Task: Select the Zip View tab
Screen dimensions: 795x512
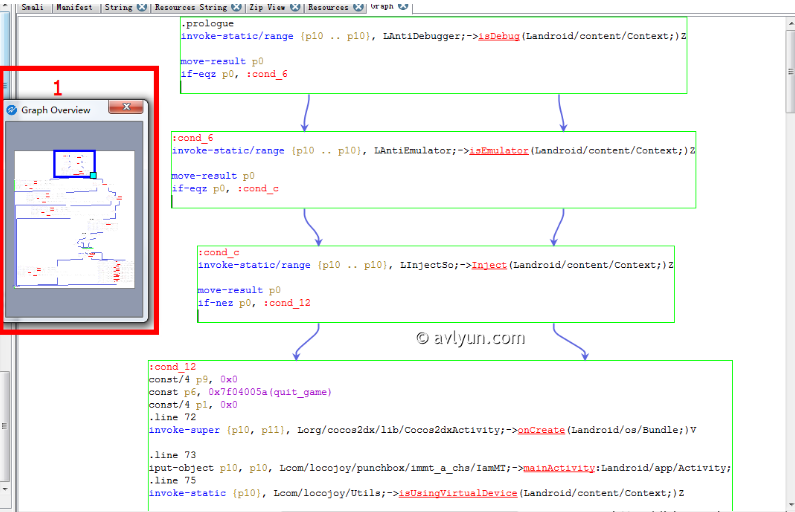Action: tap(266, 7)
